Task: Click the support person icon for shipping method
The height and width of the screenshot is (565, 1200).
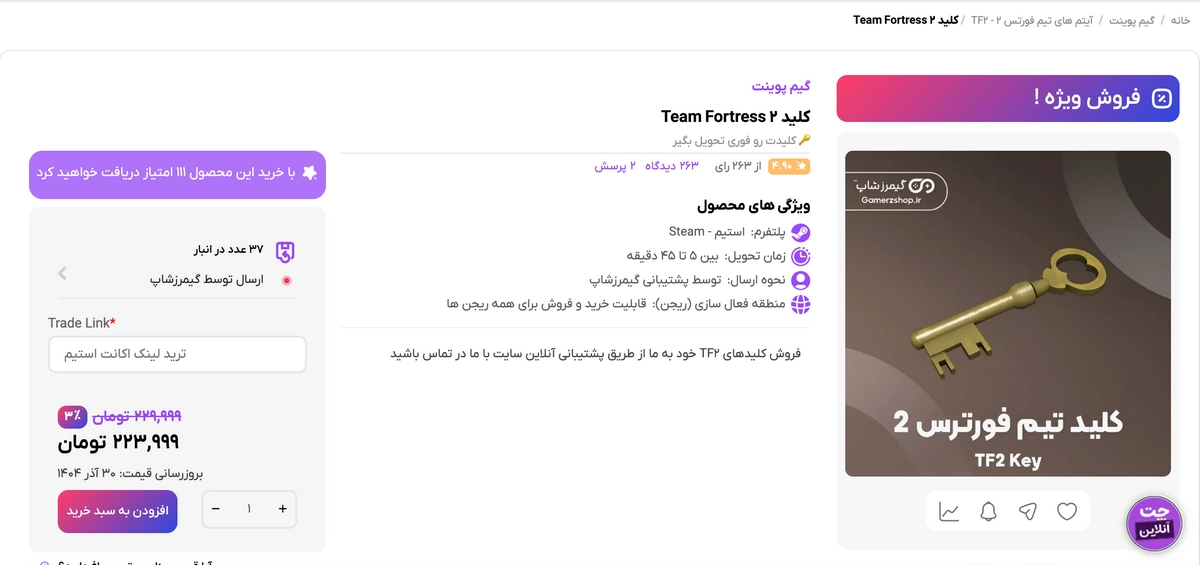Action: click(801, 280)
